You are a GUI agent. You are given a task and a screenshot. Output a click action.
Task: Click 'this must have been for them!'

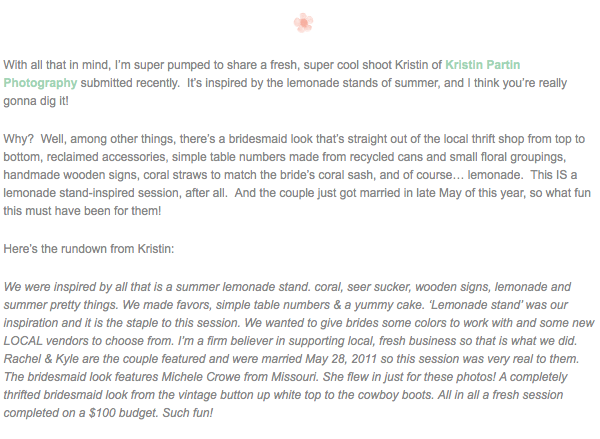tap(82, 211)
